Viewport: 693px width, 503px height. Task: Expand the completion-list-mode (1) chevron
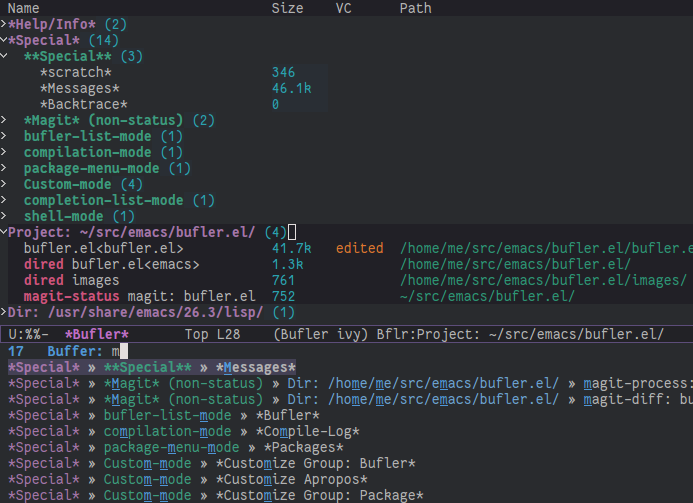(x=4, y=200)
